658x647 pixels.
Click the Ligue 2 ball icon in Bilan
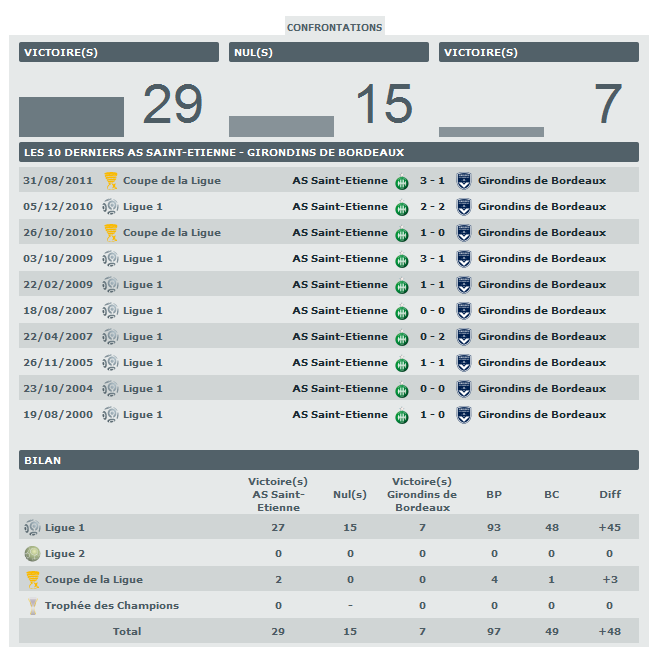tap(33, 553)
